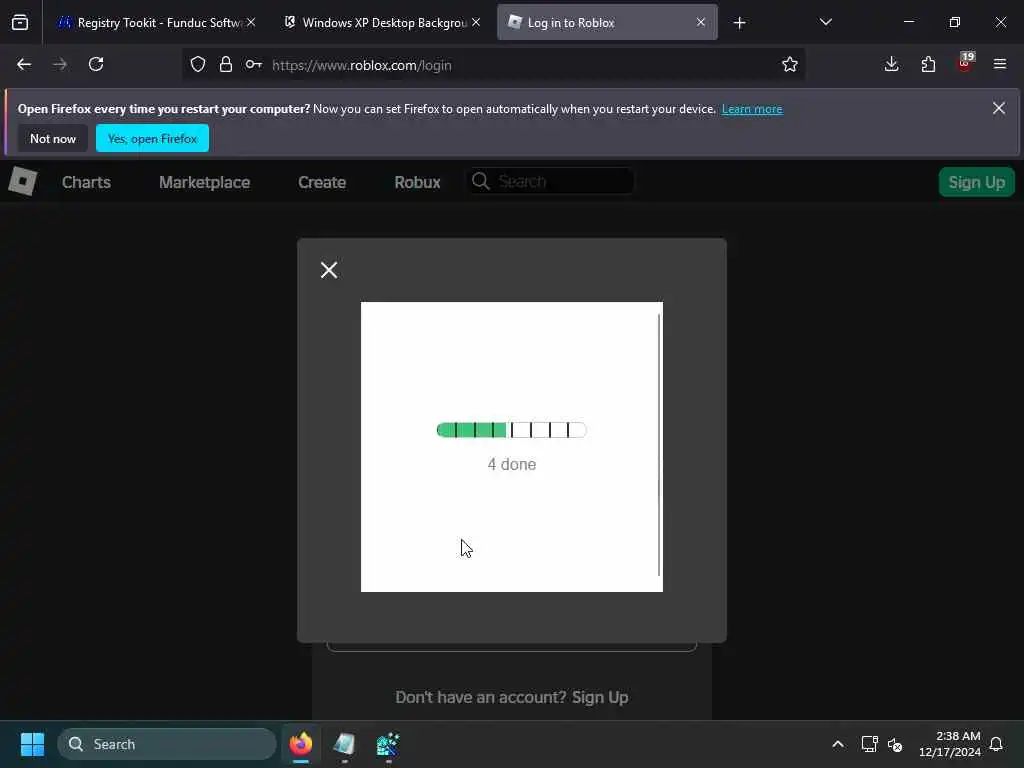Click the green Sign Up button
The height and width of the screenshot is (768, 1024).
(976, 182)
